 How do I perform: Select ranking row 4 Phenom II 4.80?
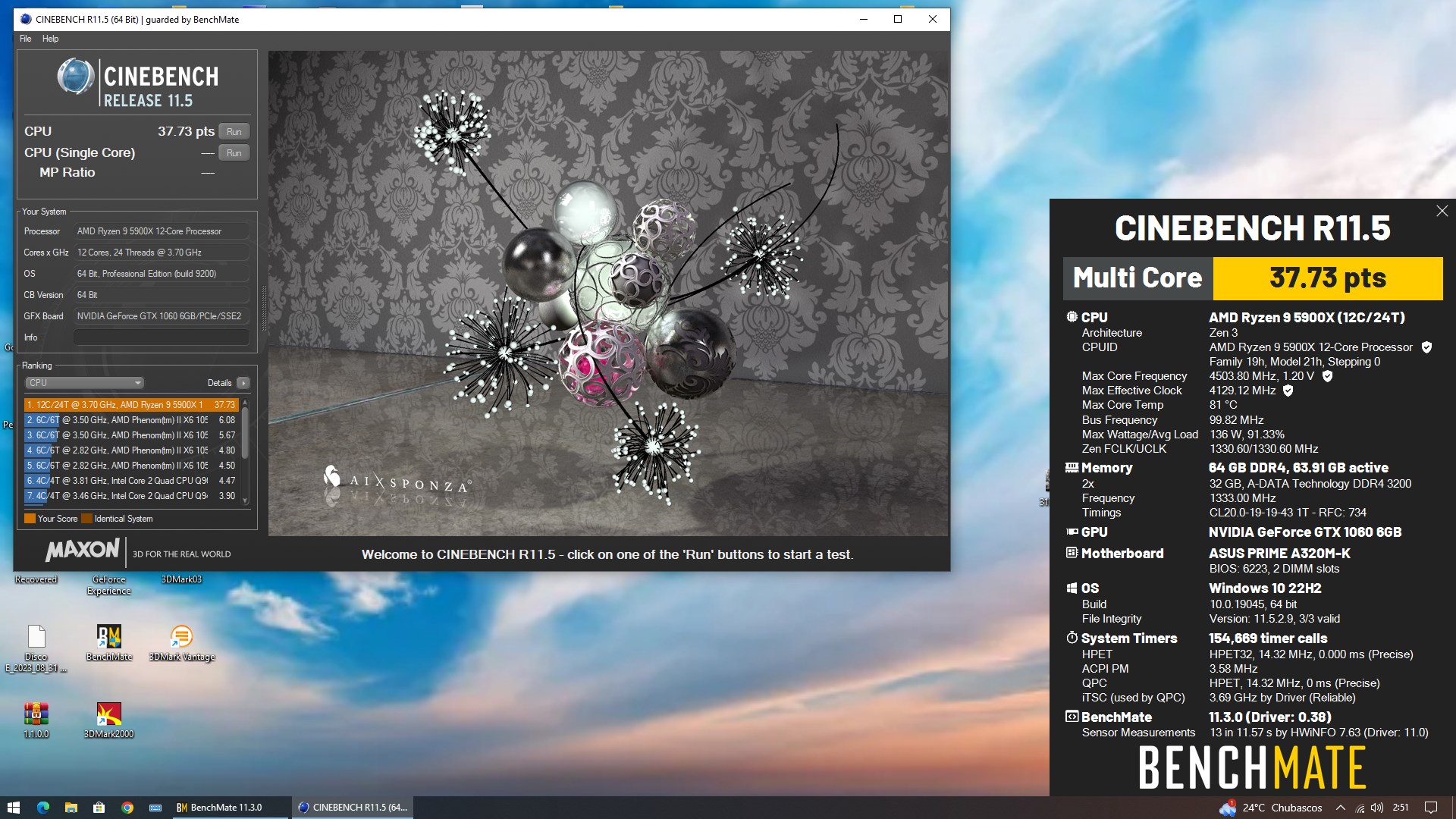(x=131, y=450)
